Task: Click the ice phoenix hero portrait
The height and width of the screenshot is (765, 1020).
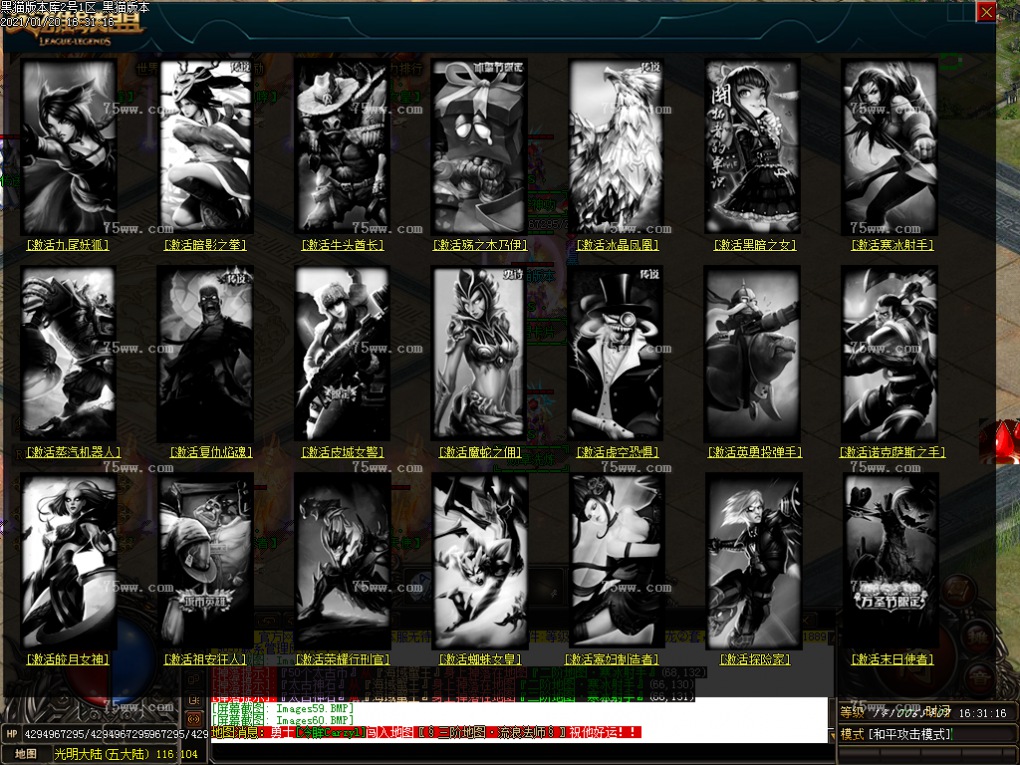Action: (x=617, y=147)
